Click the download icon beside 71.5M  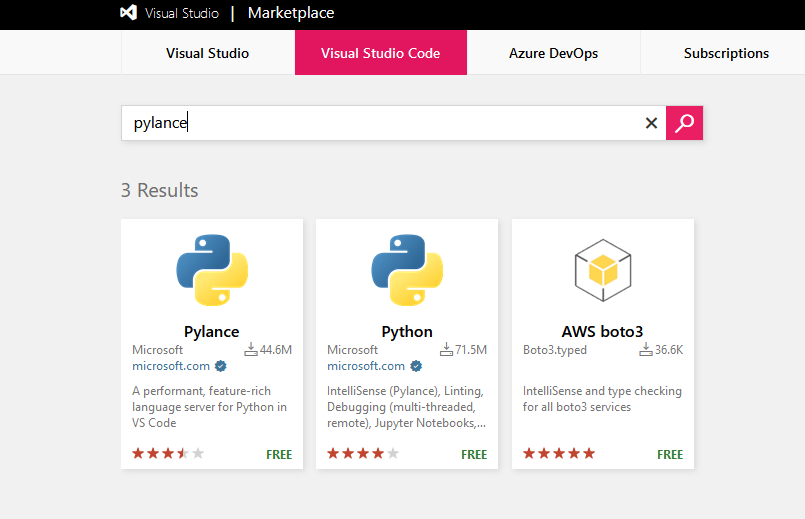point(446,349)
